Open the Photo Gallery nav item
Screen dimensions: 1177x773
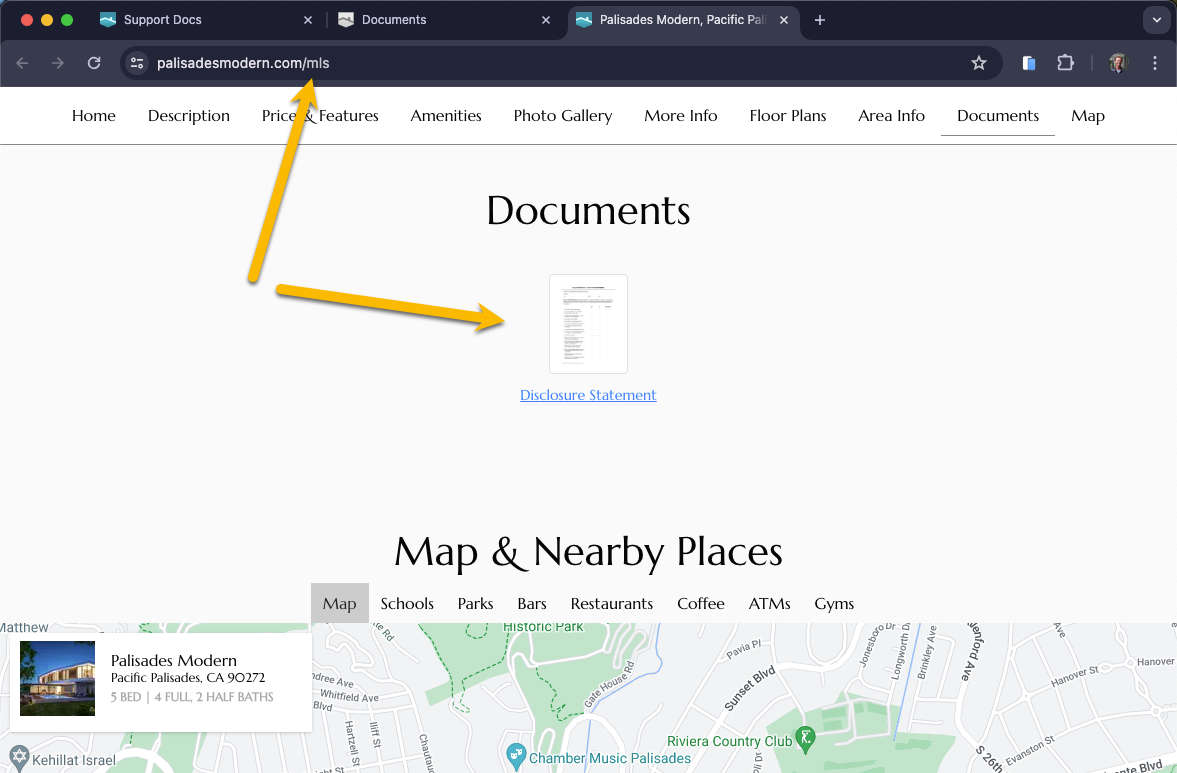[563, 116]
